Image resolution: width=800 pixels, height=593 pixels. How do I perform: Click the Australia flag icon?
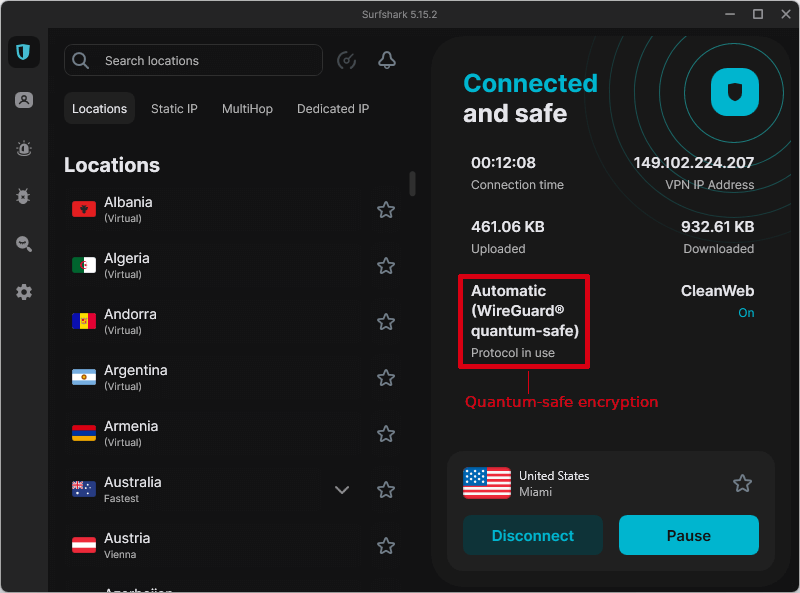tap(84, 489)
